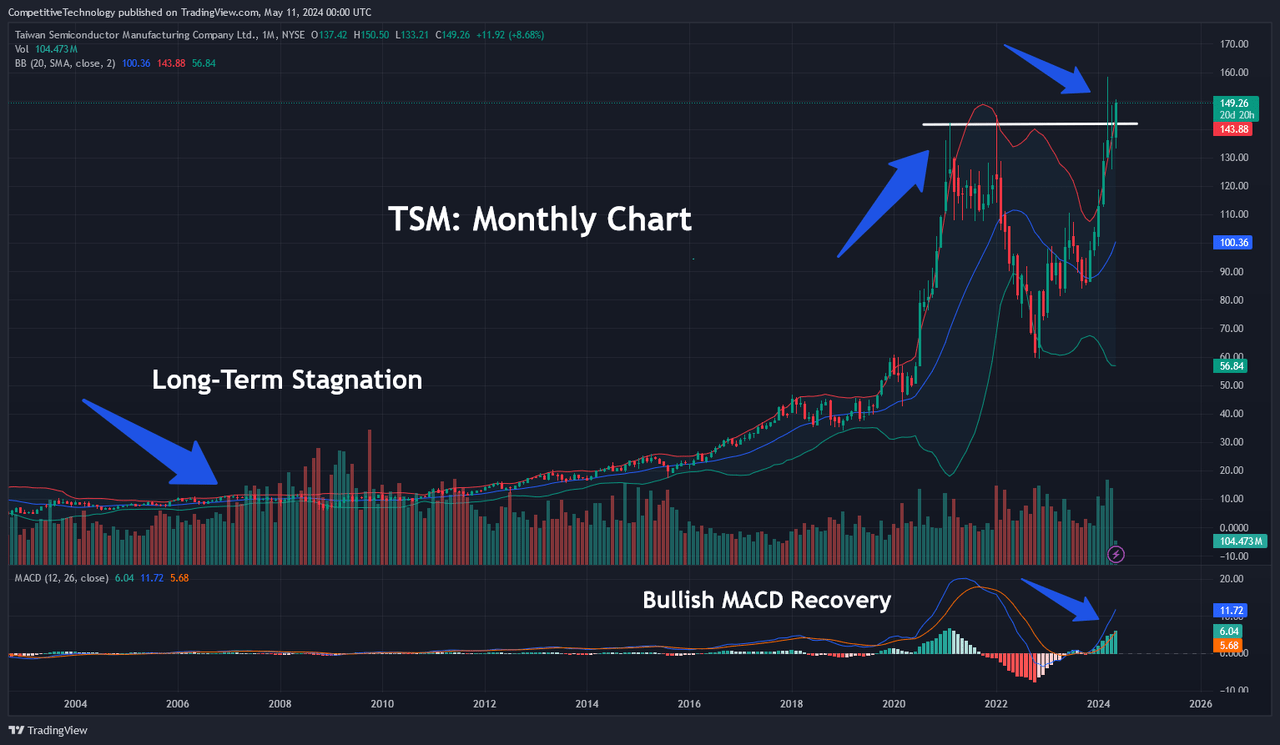
Task: Click 2006 on the time axis
Action: 178,704
